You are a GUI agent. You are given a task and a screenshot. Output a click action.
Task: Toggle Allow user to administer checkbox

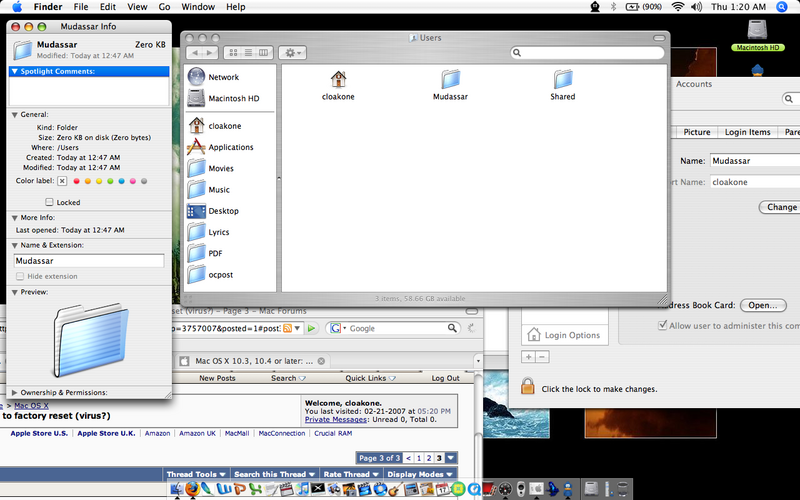click(662, 325)
